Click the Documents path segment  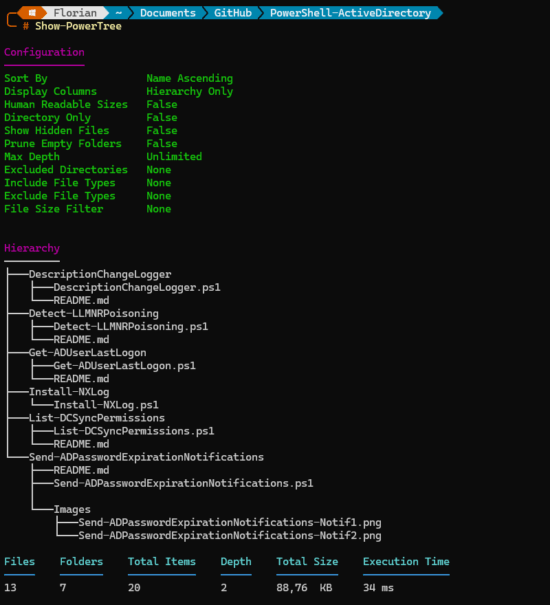pos(168,13)
